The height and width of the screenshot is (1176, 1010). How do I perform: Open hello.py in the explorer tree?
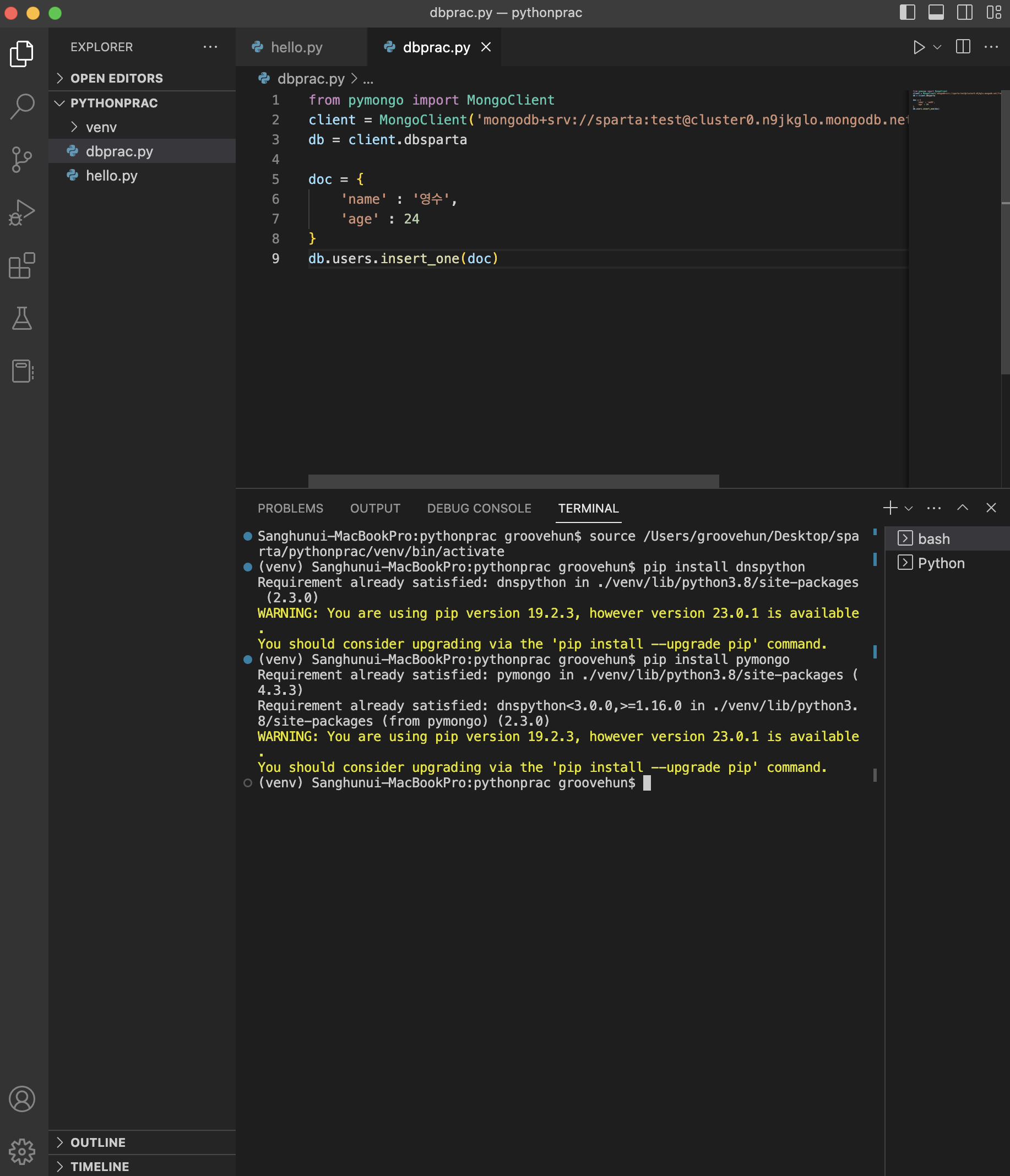click(142, 176)
